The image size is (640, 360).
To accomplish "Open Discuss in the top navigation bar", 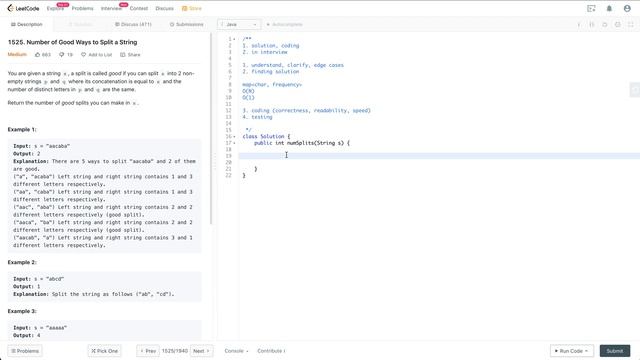I will click(x=164, y=8).
